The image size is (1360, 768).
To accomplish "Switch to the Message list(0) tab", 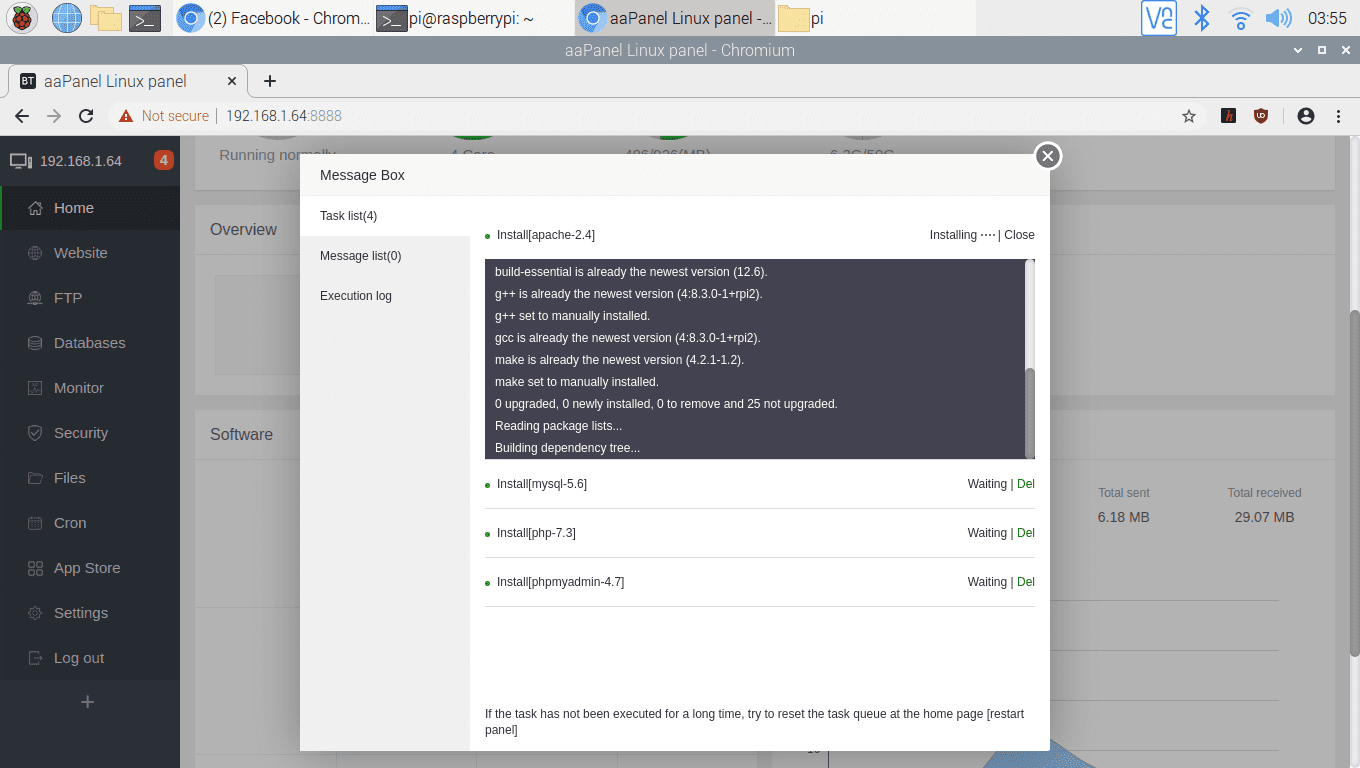I will [360, 256].
